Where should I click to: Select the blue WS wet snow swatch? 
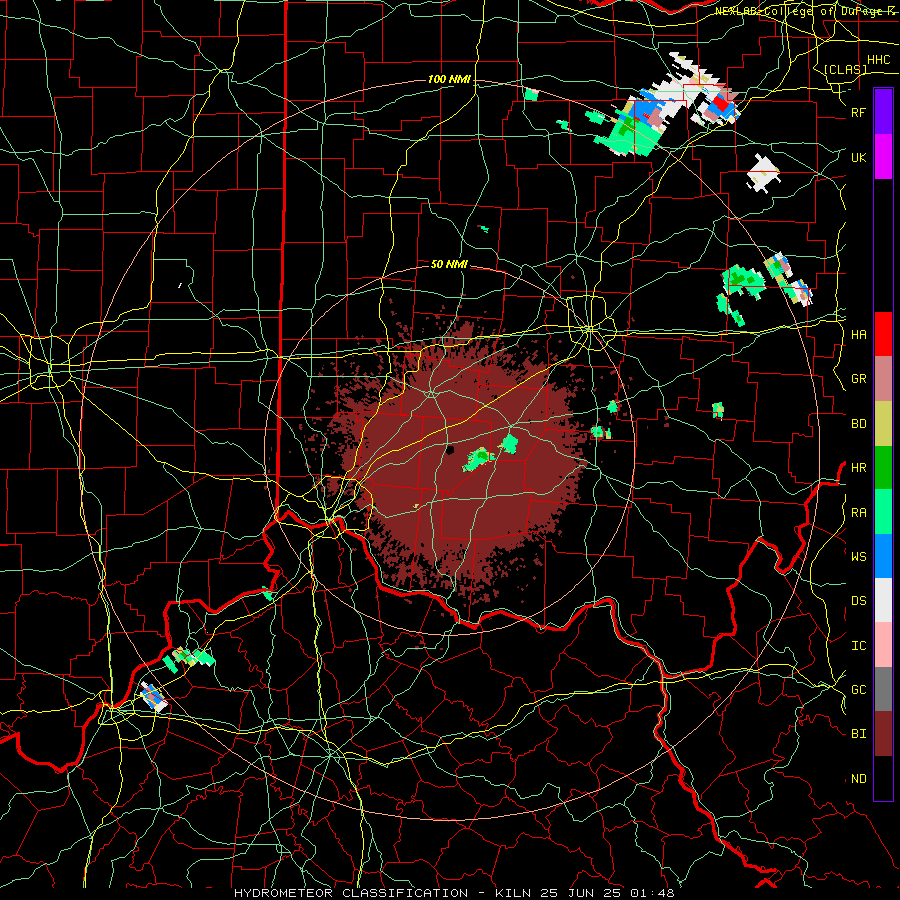click(x=883, y=556)
